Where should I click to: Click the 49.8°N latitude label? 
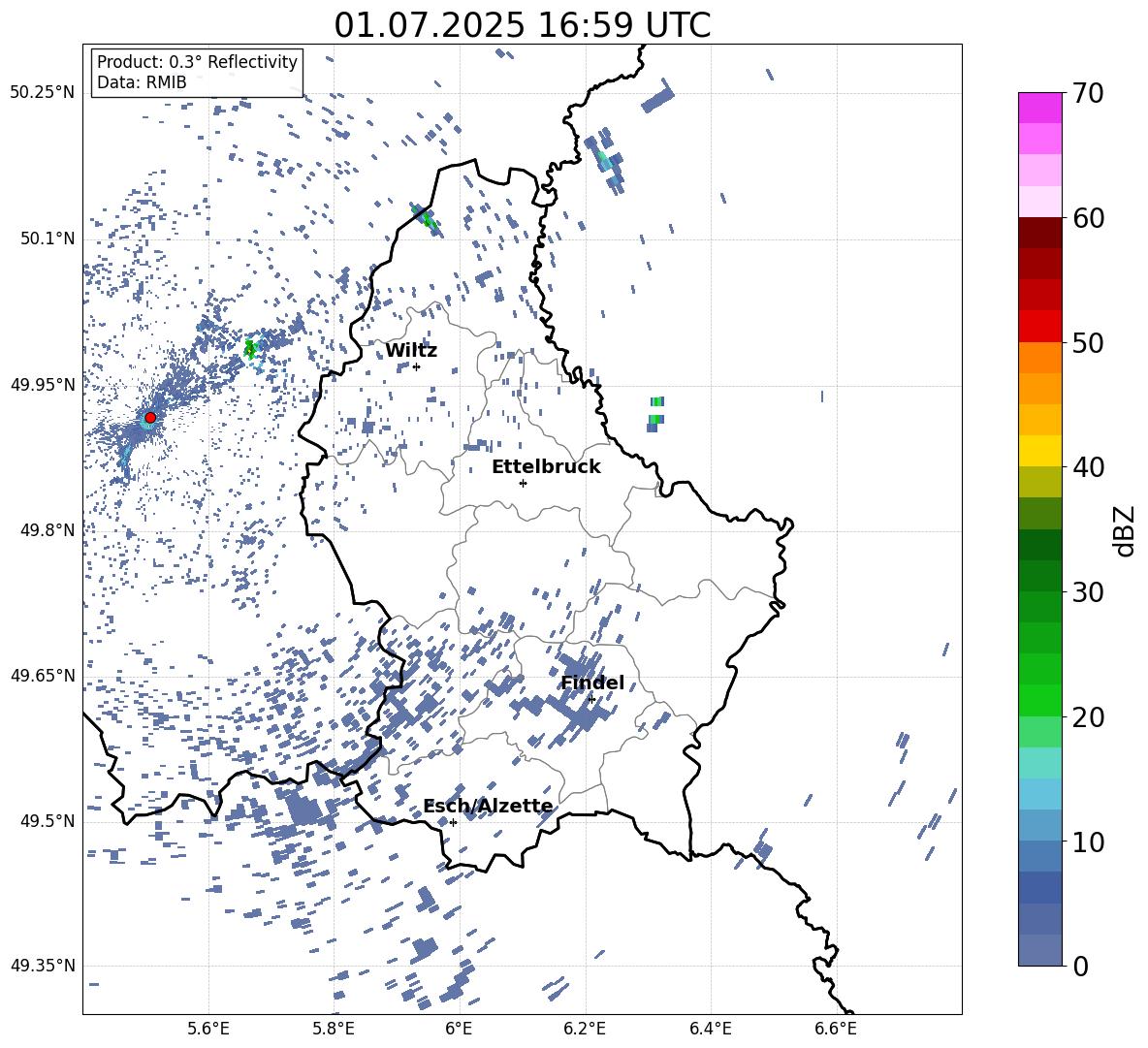click(x=48, y=530)
